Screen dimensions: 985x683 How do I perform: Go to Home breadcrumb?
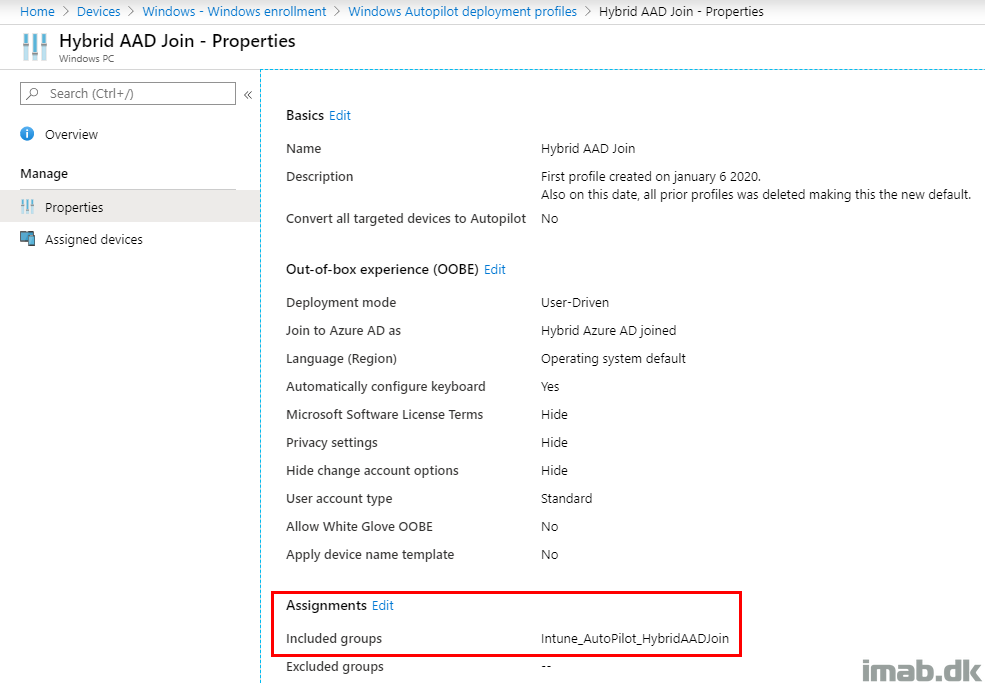(x=37, y=11)
